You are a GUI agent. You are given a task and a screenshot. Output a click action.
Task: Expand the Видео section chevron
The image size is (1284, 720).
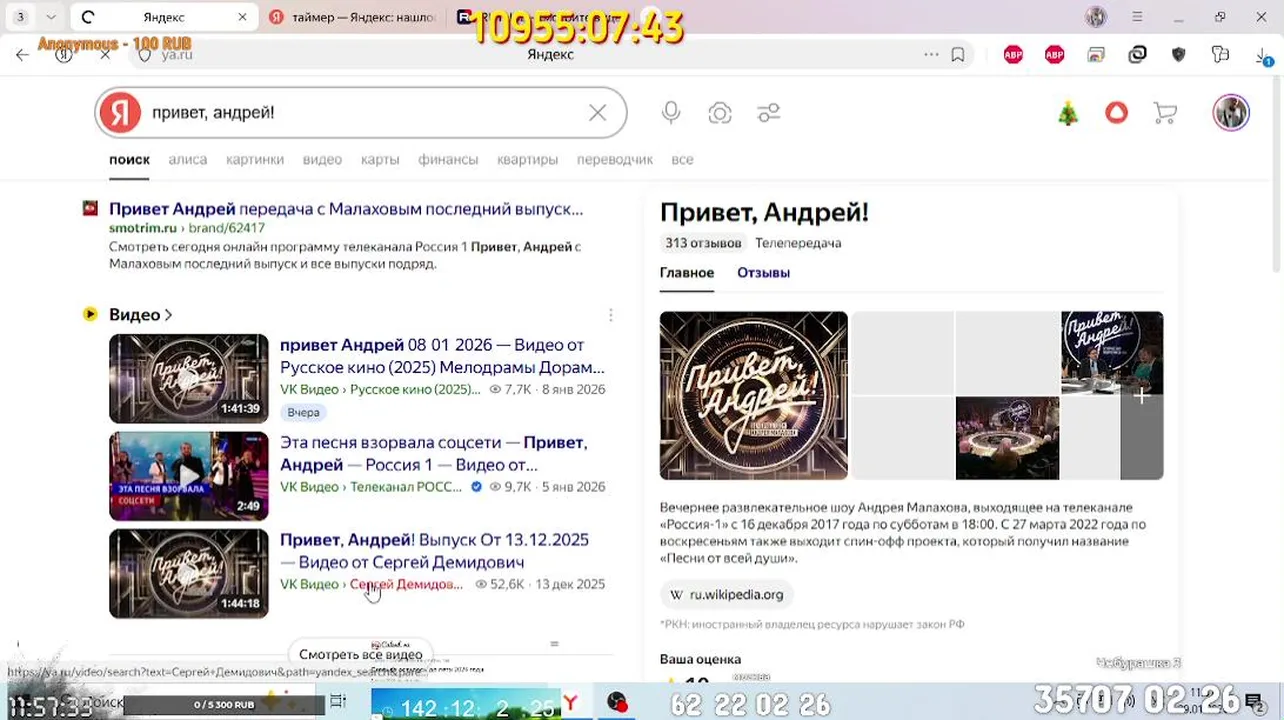pos(168,315)
